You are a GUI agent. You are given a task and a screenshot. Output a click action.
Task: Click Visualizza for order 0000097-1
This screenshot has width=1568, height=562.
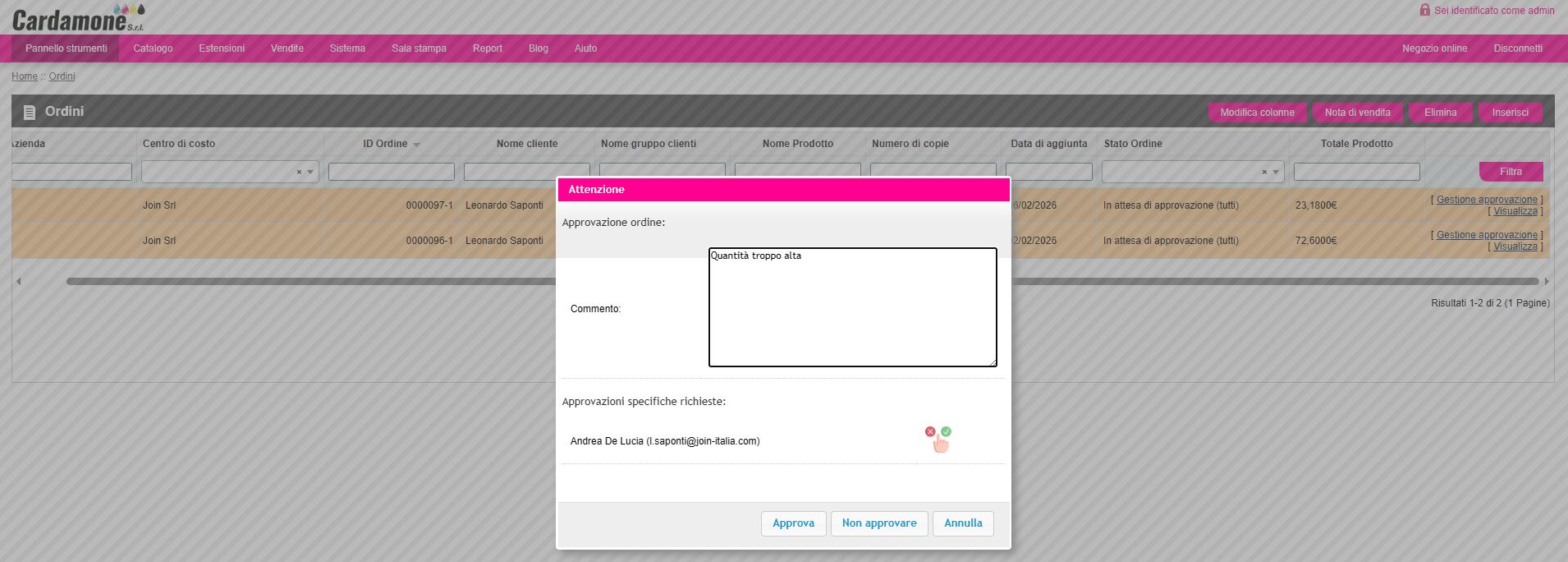tap(1515, 211)
